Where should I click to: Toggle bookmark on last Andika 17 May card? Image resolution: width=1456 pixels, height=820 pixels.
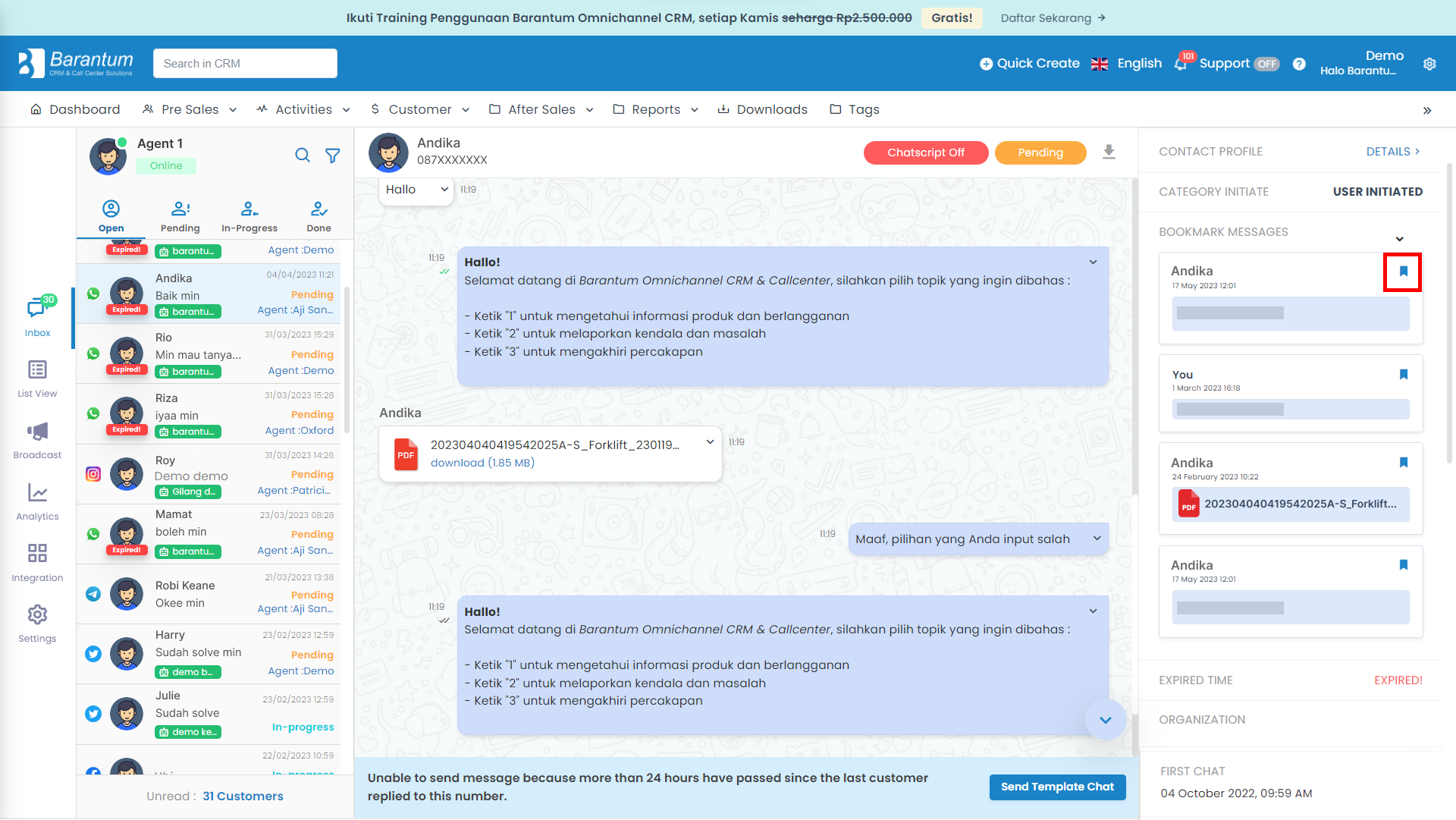(x=1403, y=565)
